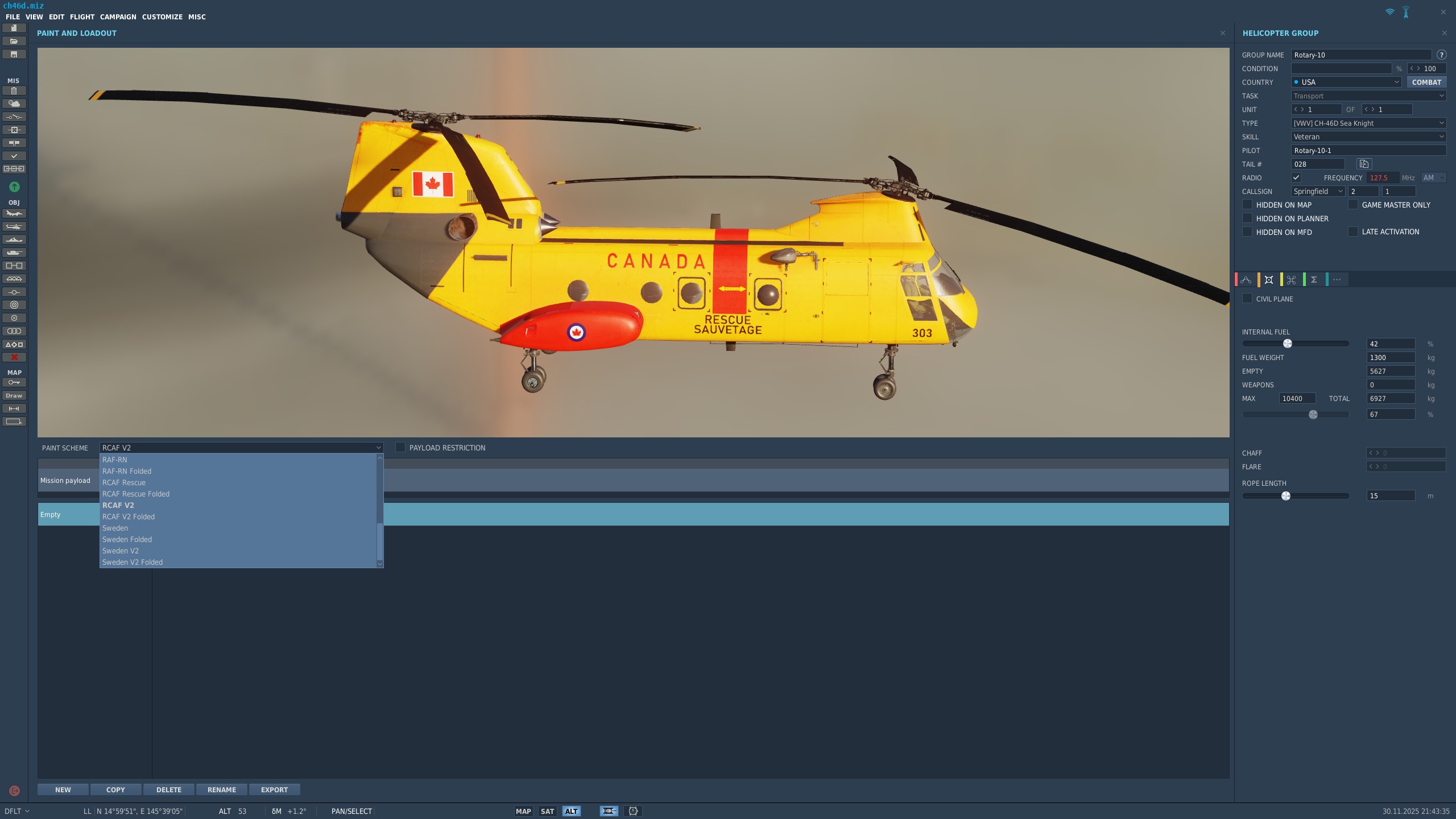This screenshot has width=1456, height=819.
Task: Switch to the summary Σ tab
Action: [x=1313, y=279]
